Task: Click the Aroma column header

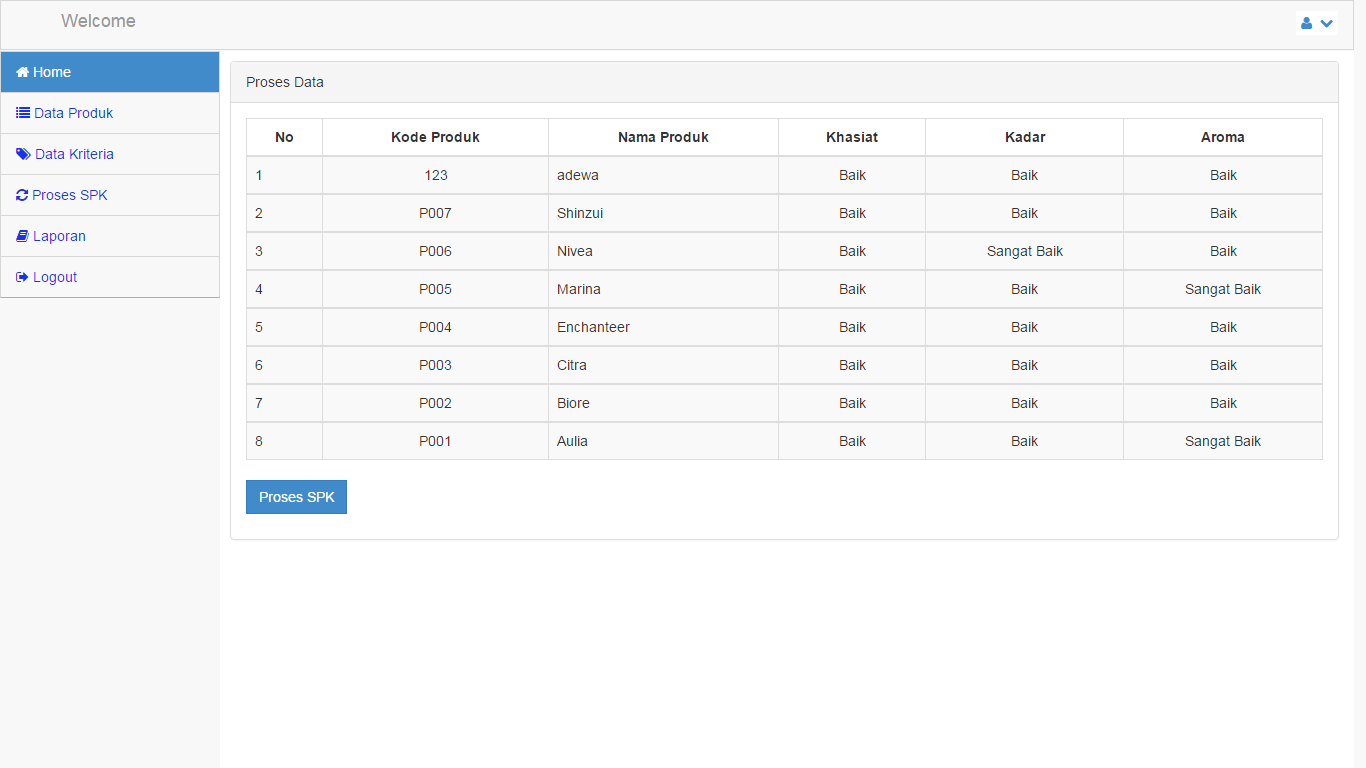Action: [x=1222, y=137]
